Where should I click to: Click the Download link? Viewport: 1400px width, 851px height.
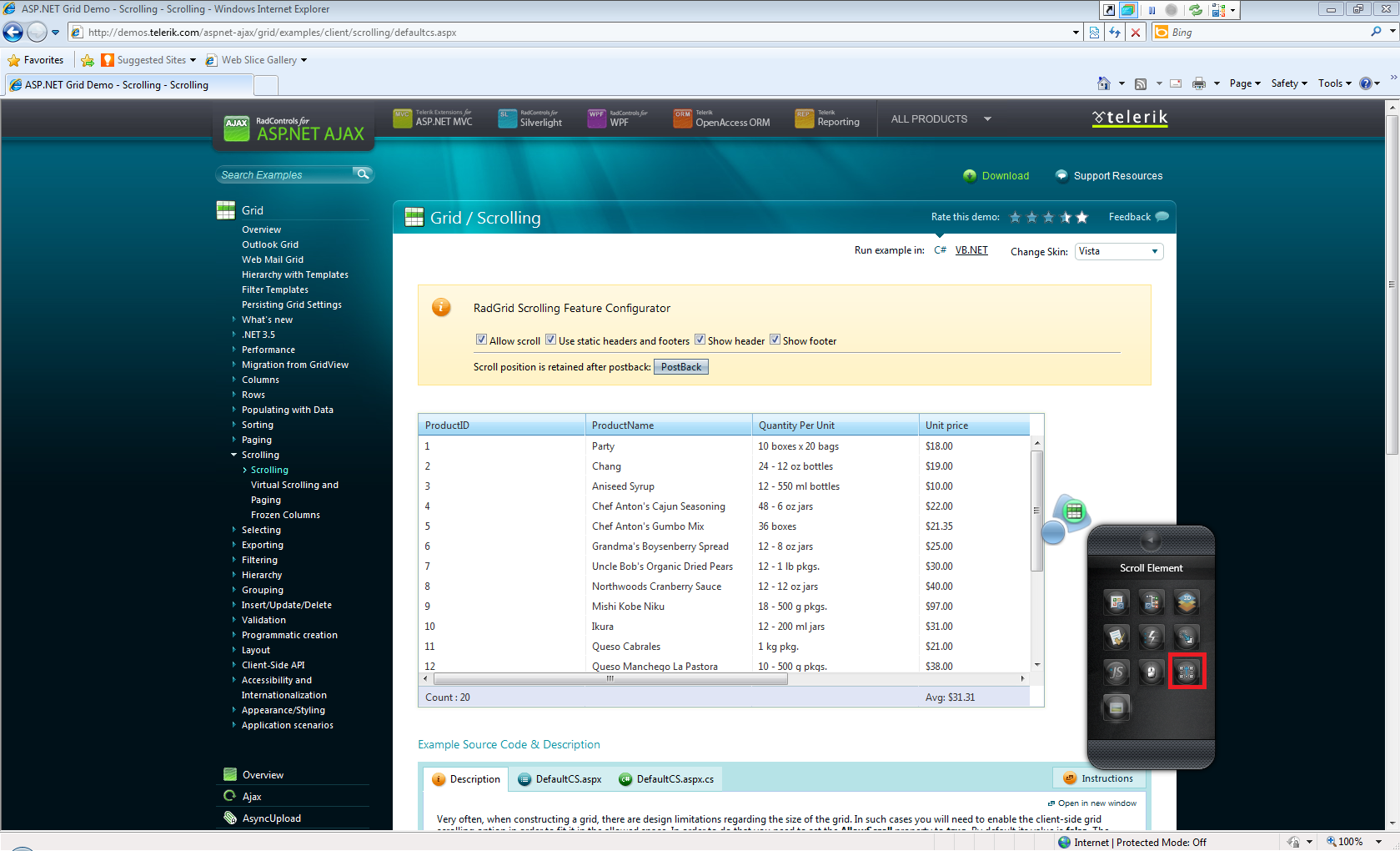(996, 176)
